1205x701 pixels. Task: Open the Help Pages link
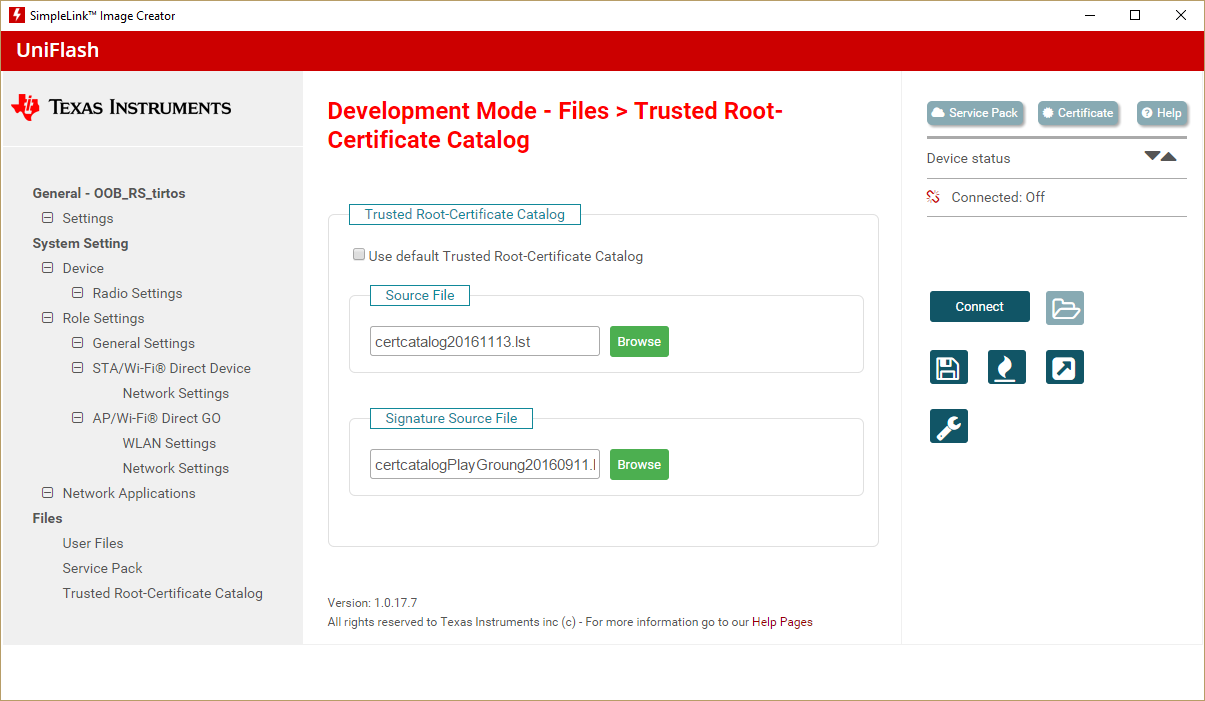point(782,622)
